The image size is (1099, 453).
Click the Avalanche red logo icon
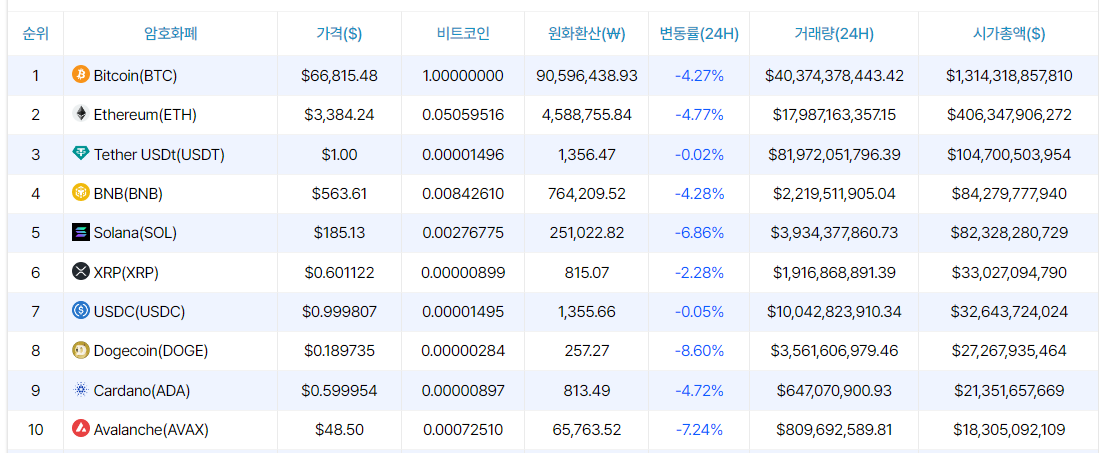[x=81, y=428]
